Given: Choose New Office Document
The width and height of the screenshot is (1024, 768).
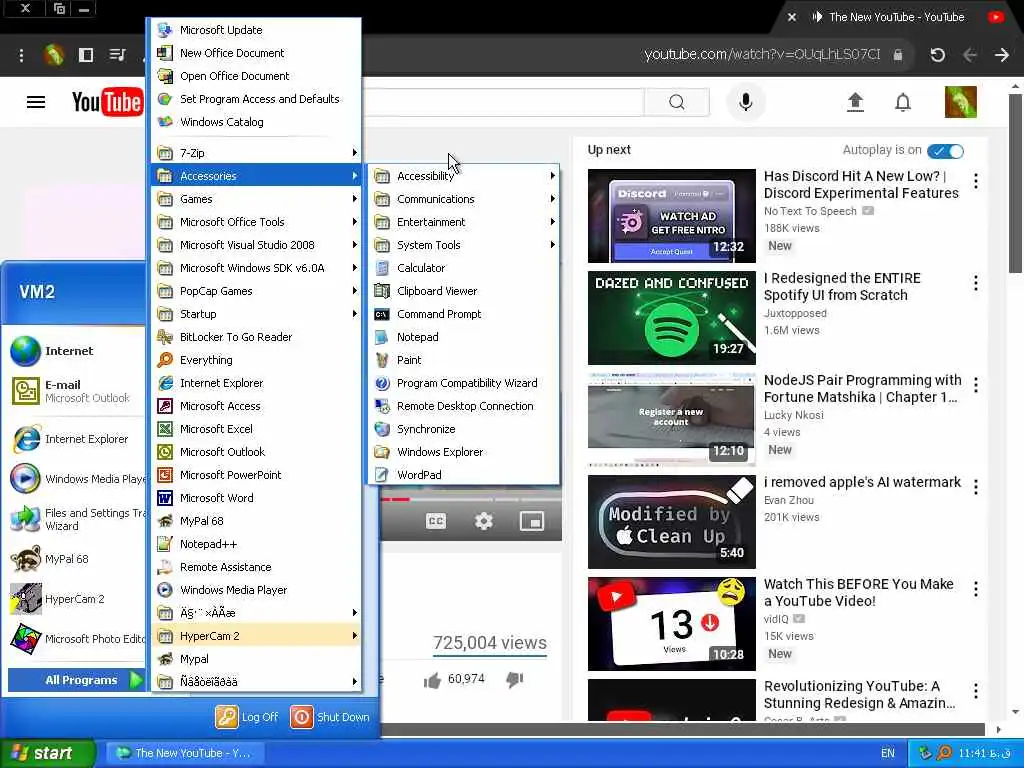Looking at the screenshot, I should [x=256, y=53].
